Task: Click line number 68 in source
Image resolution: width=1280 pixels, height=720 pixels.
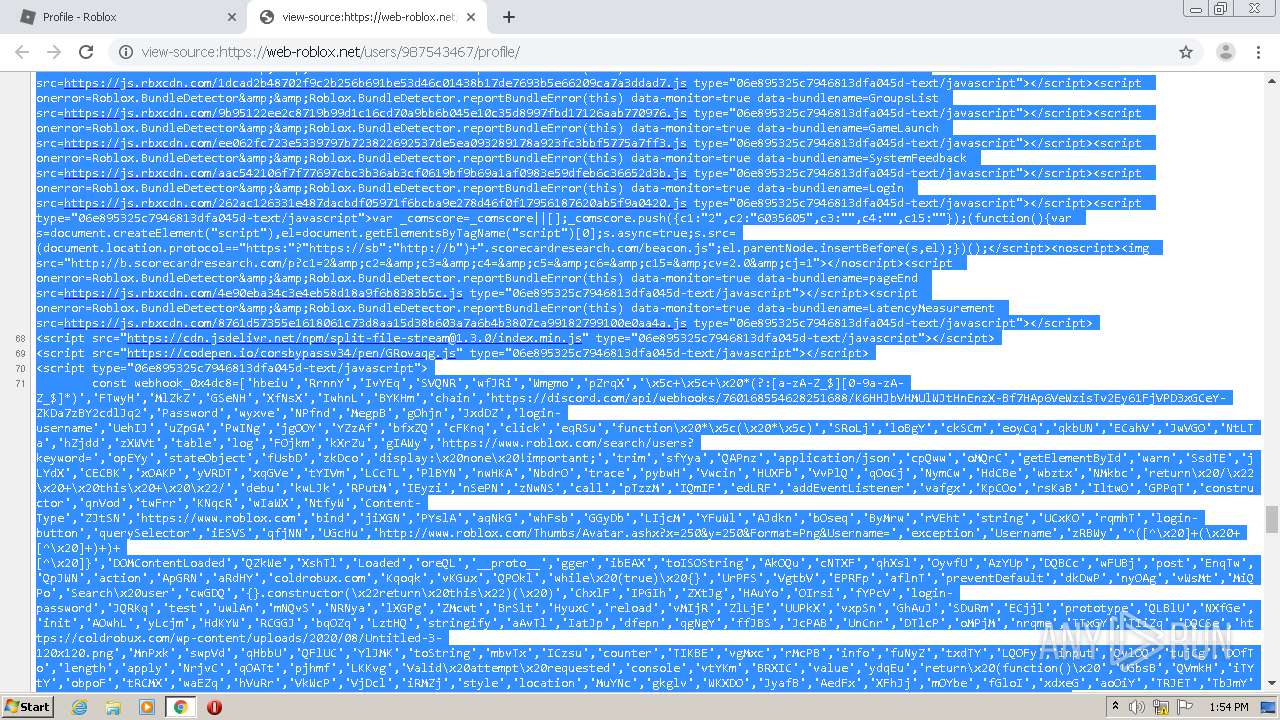Action: click(20, 338)
